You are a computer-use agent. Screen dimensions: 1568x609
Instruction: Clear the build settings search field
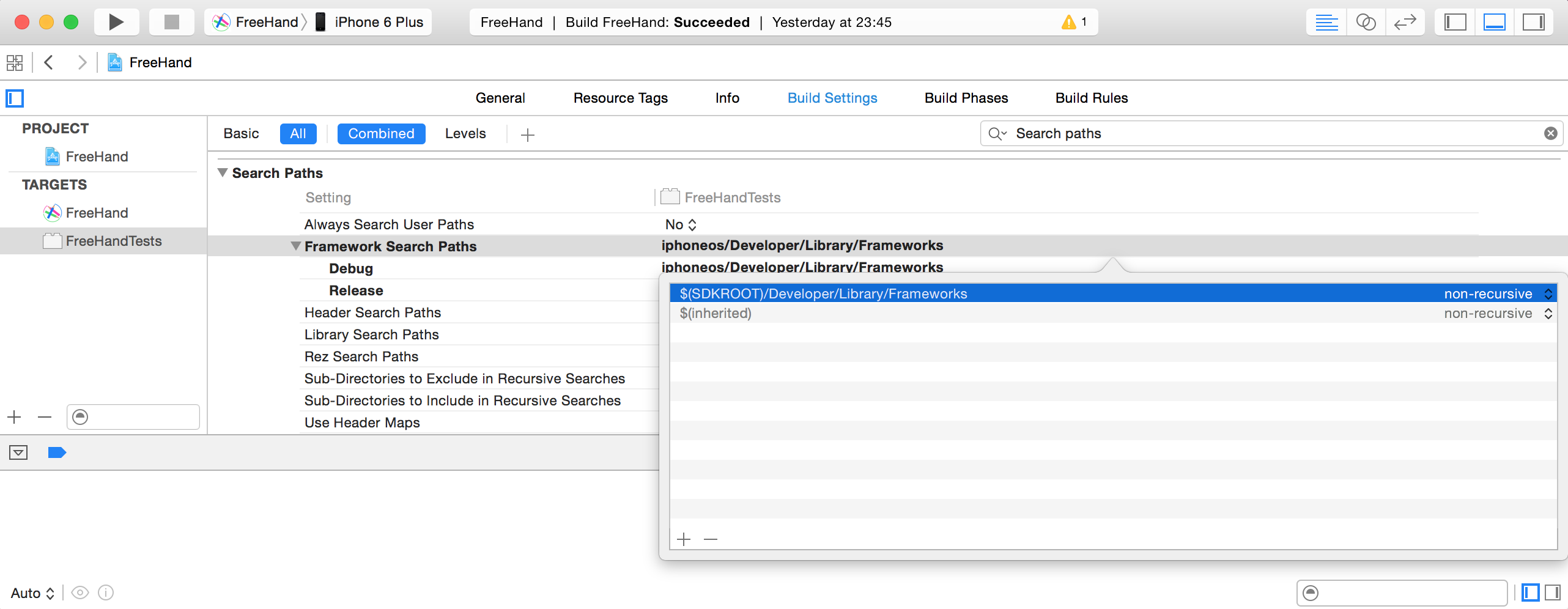1550,133
